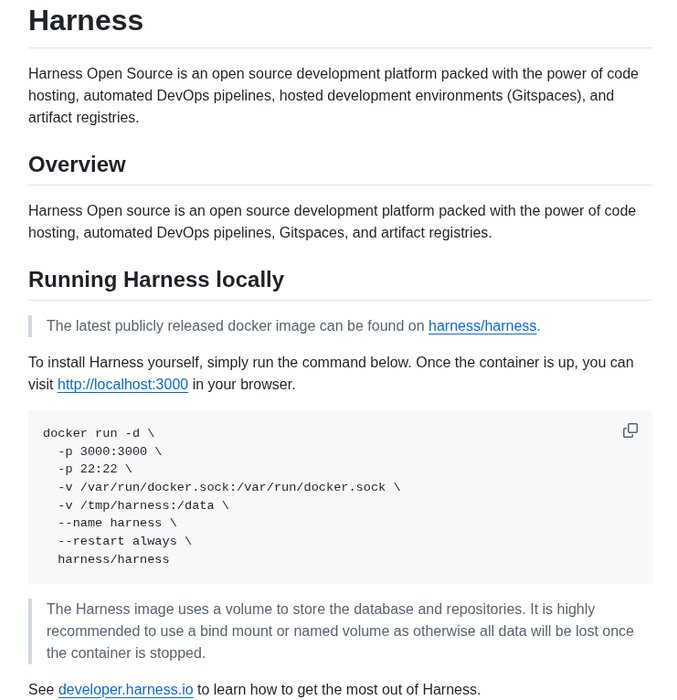Open the http://localhost:3000 link
Screen dimensions: 677x700
(122, 384)
